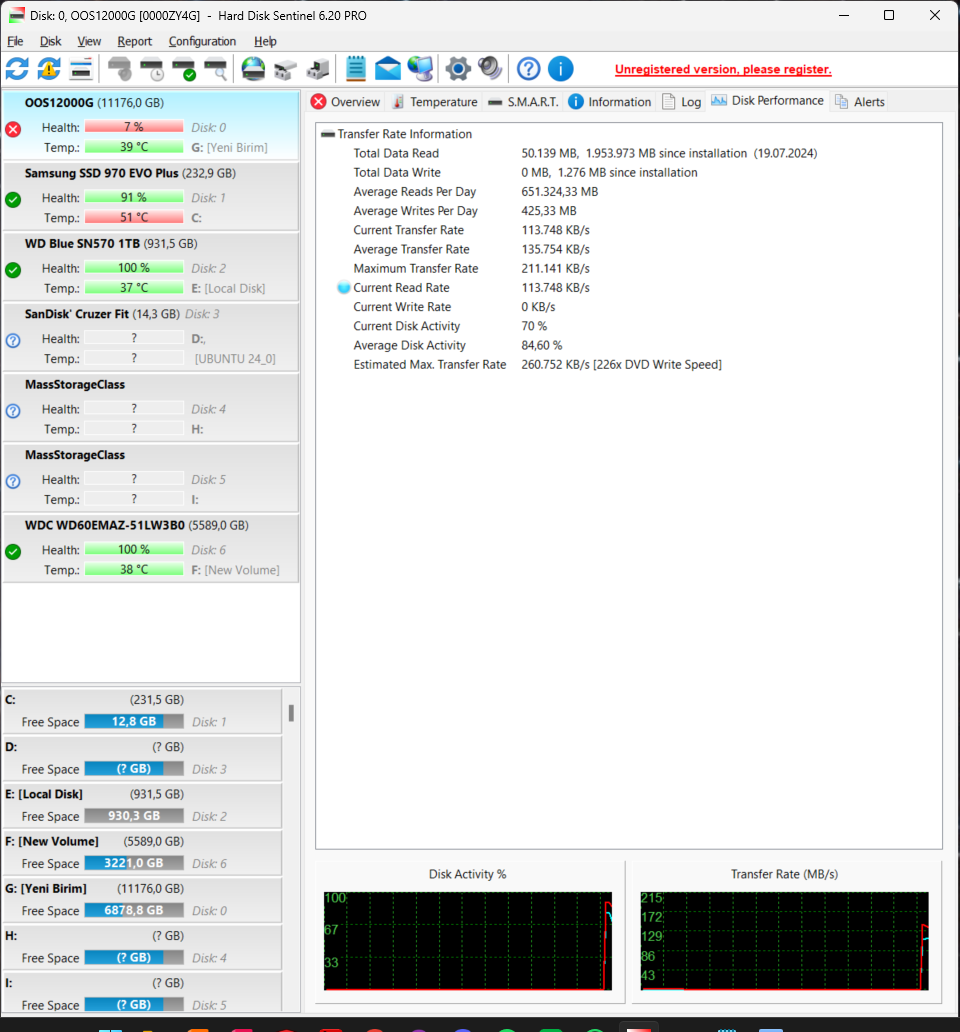Screen dimensions: 960x1032
Task: Click the blue Refresh arrows toolbar icon
Action: coord(16,68)
